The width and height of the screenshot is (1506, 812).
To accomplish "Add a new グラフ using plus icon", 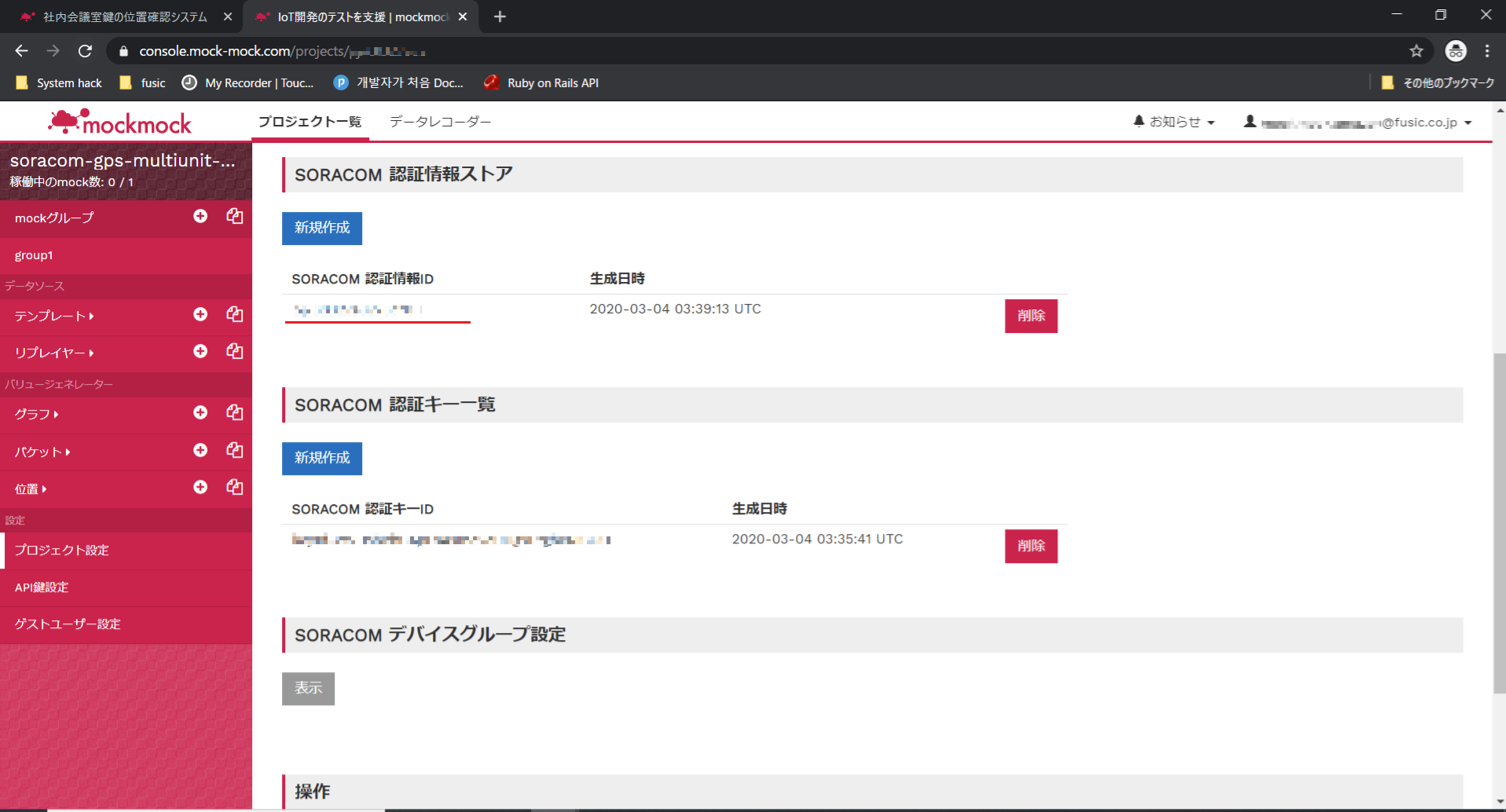I will pyautogui.click(x=200, y=412).
